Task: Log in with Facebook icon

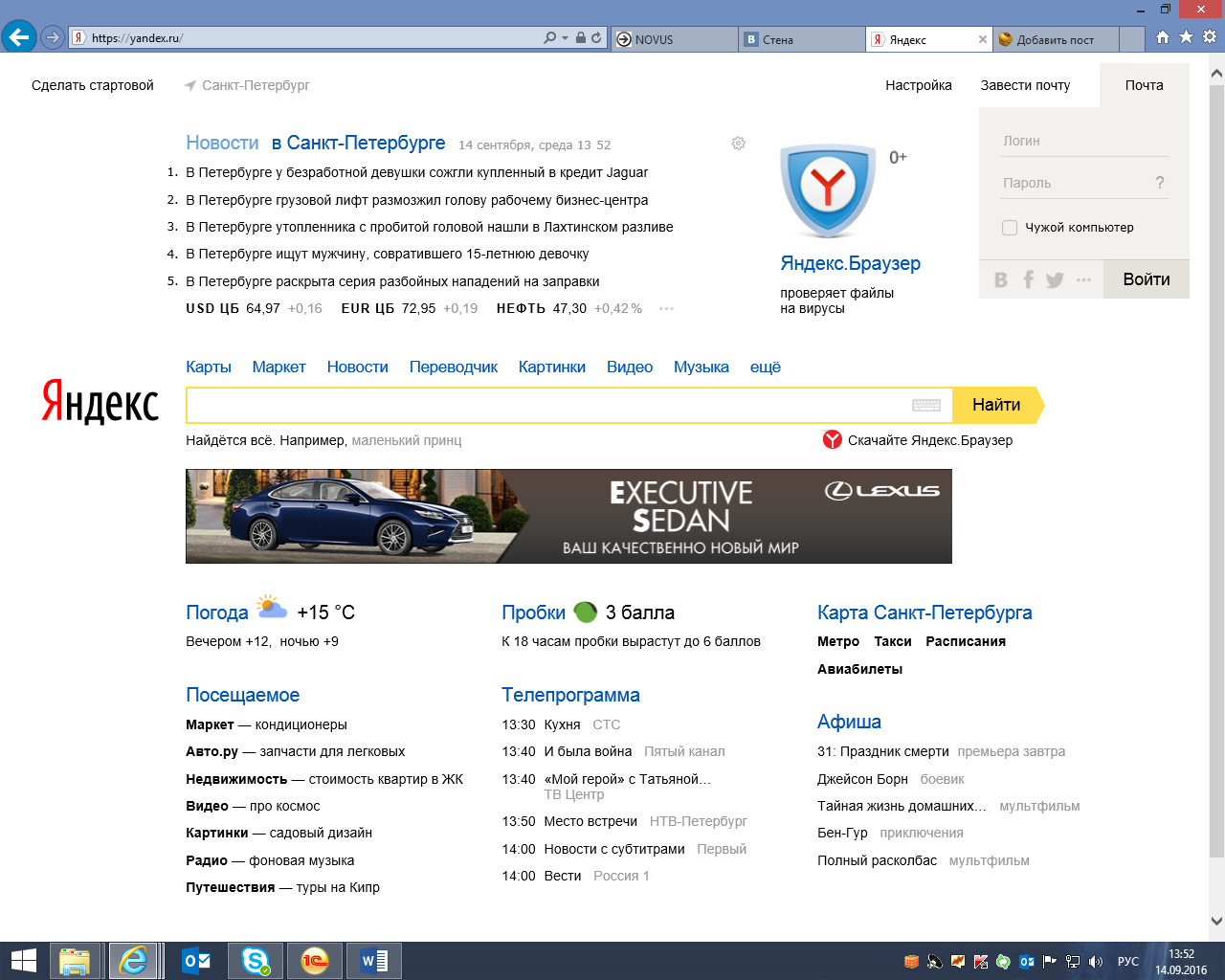Action: (x=1028, y=279)
